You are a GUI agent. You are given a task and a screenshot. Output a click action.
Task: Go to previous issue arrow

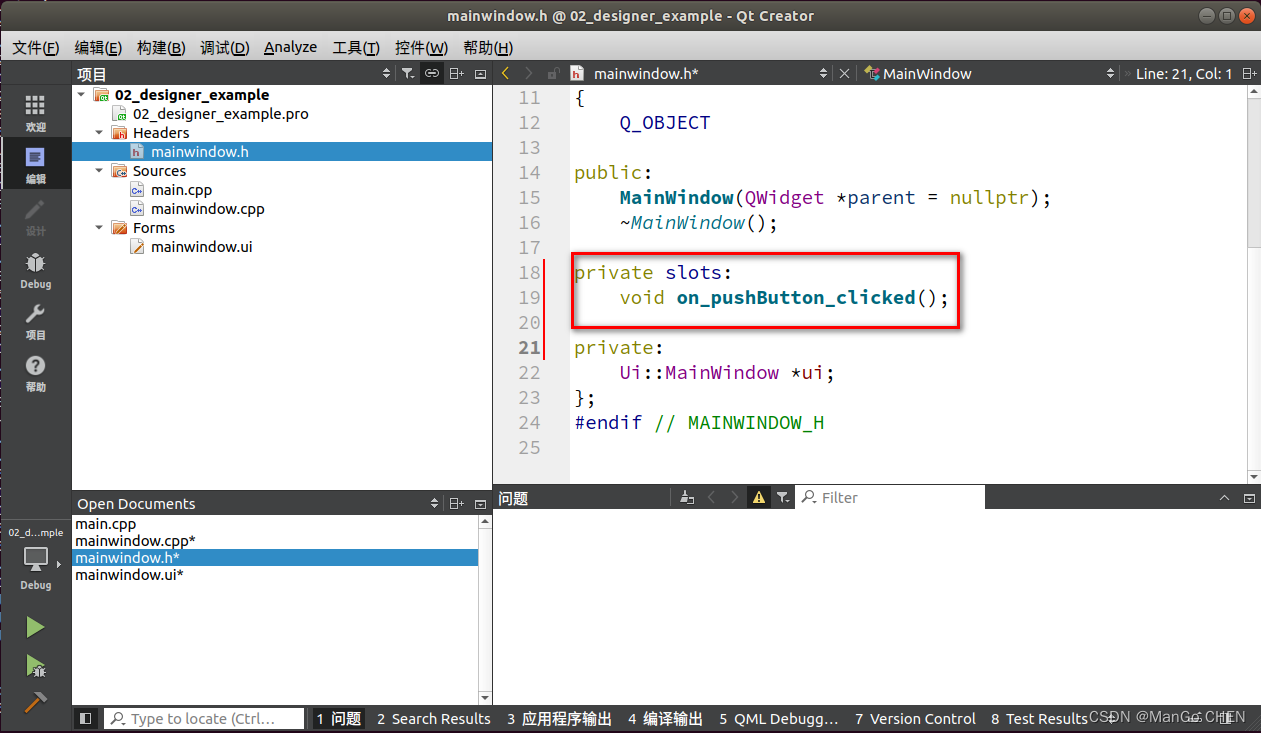coord(711,497)
